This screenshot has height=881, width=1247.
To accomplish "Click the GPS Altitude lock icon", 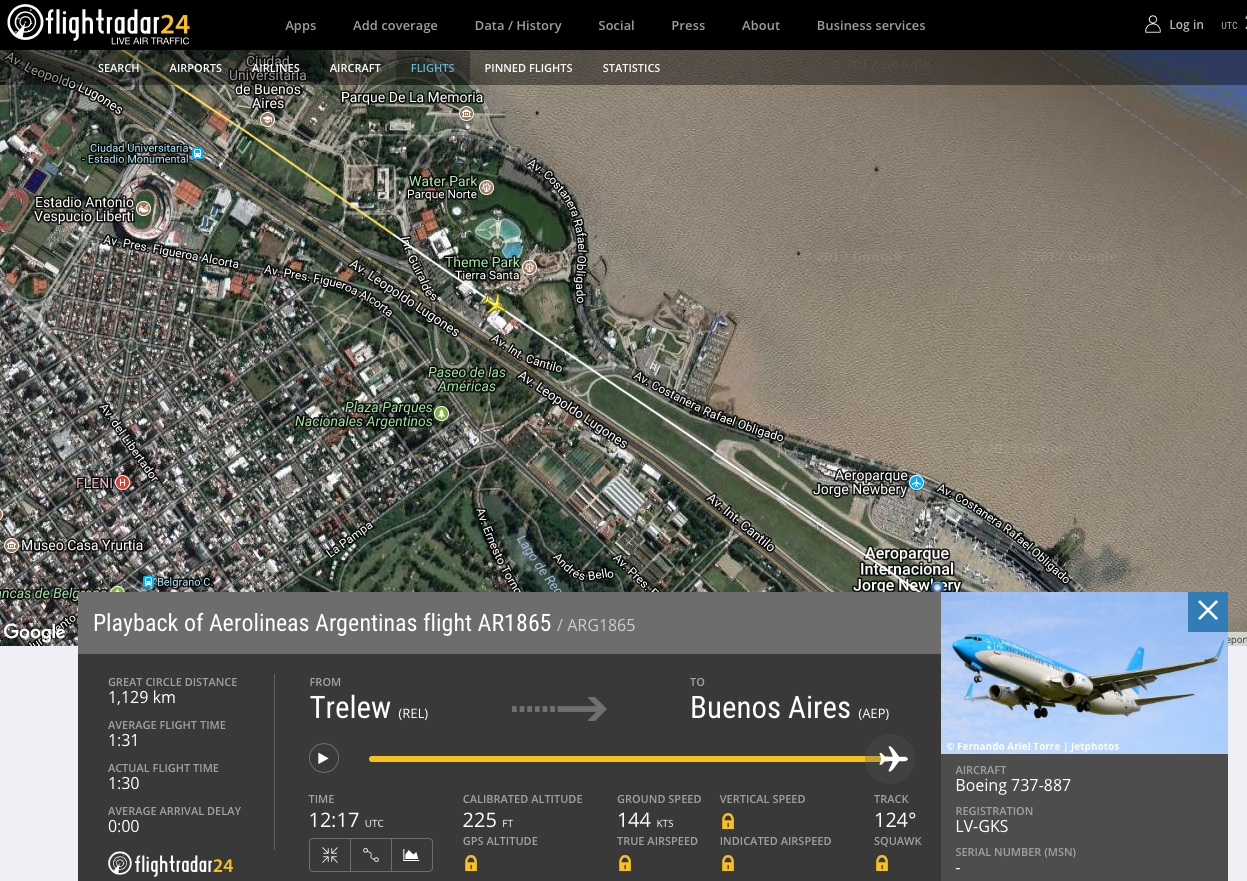I will pyautogui.click(x=471, y=862).
